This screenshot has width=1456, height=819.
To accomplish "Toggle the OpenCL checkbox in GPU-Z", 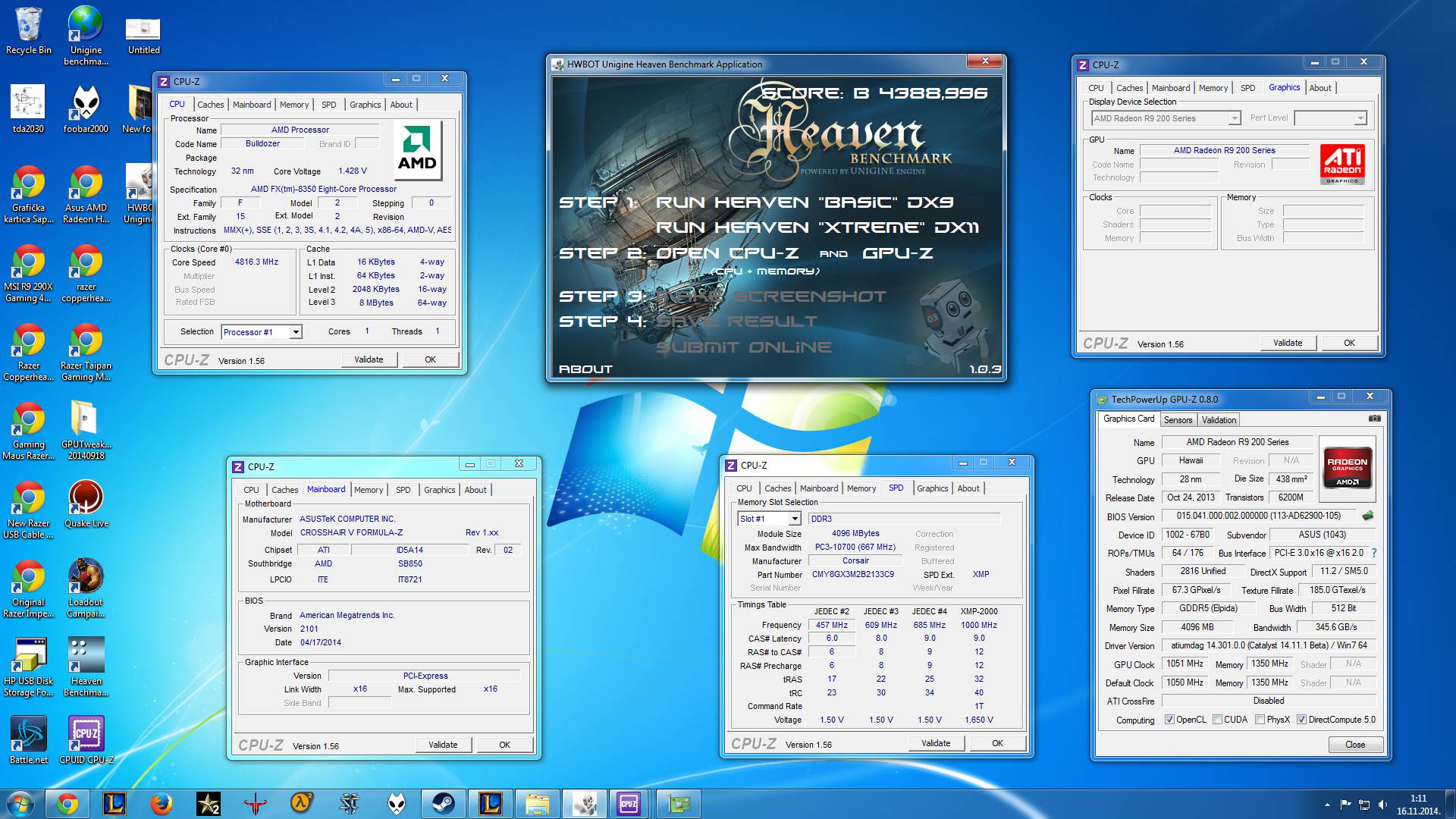I will [1169, 720].
